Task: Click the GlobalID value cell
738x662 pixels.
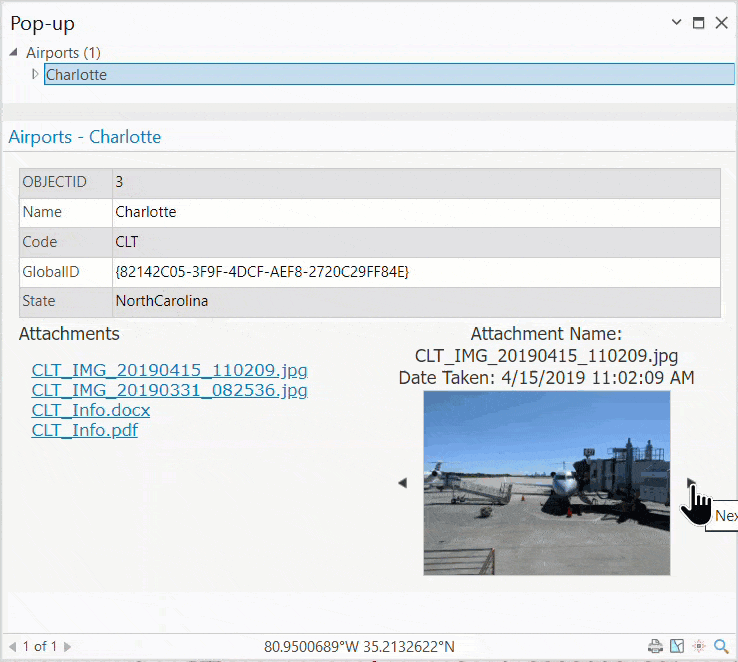Action: pos(417,272)
